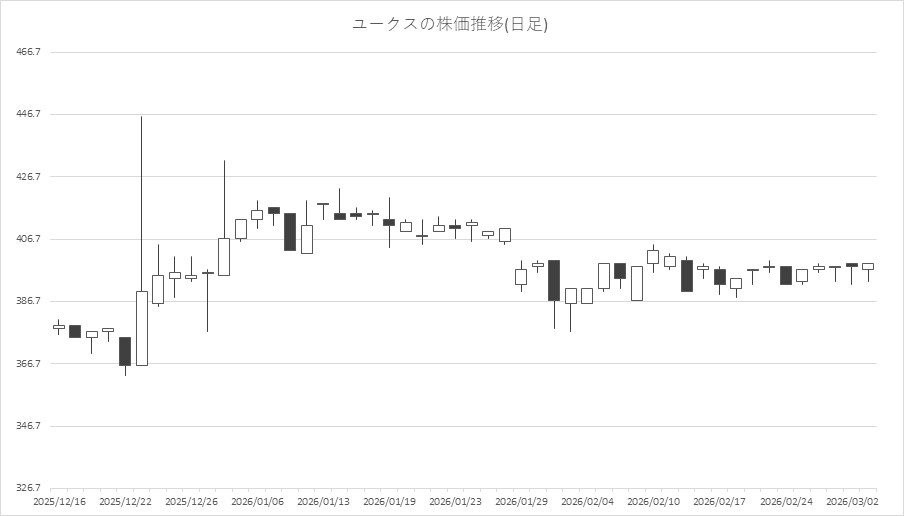This screenshot has width=904, height=516.
Task: Click the 2026/03/02 date label
Action: point(852,500)
